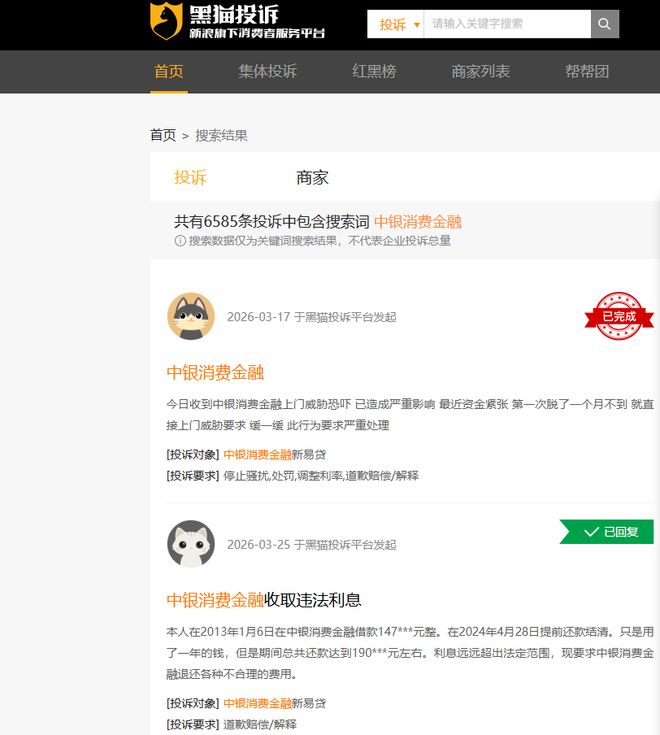Switch to the 商家 results tab
660x735 pixels.
(312, 178)
